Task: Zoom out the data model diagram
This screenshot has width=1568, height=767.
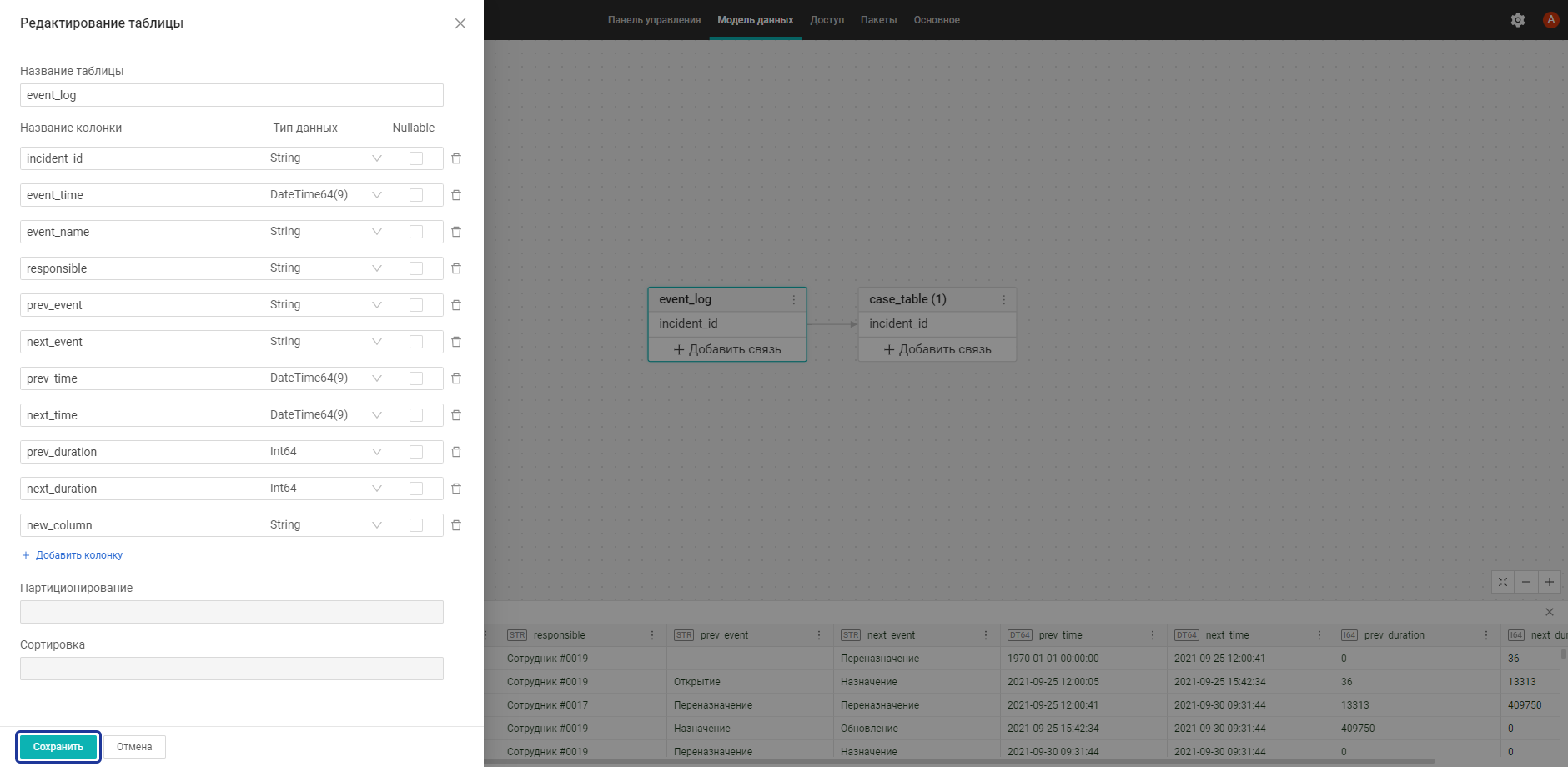Action: [1526, 582]
